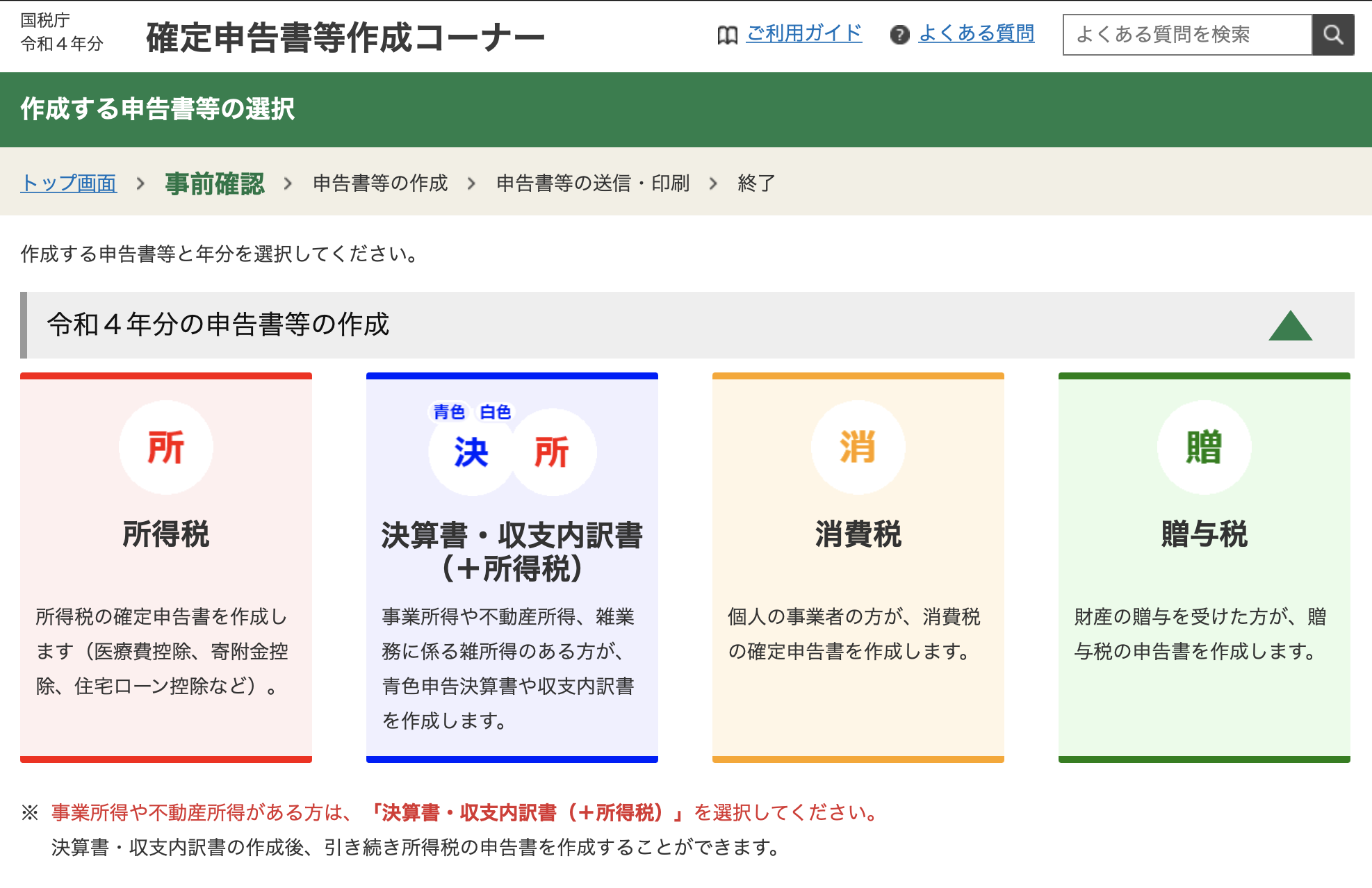The height and width of the screenshot is (888, 1372).
Task: Go to トップ画面 breadcrumb link
Action: [68, 183]
